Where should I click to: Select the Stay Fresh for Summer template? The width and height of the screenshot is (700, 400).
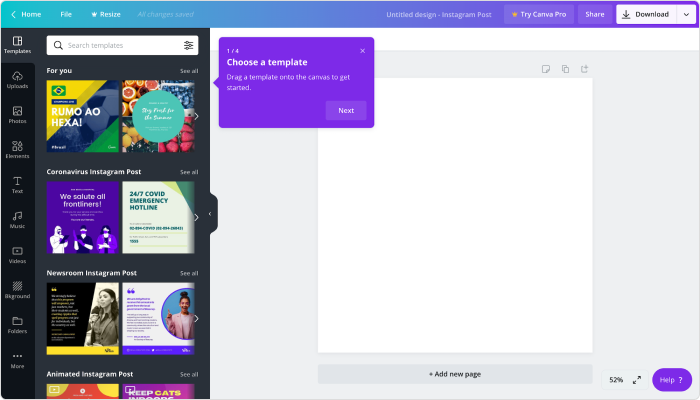[x=158, y=116]
